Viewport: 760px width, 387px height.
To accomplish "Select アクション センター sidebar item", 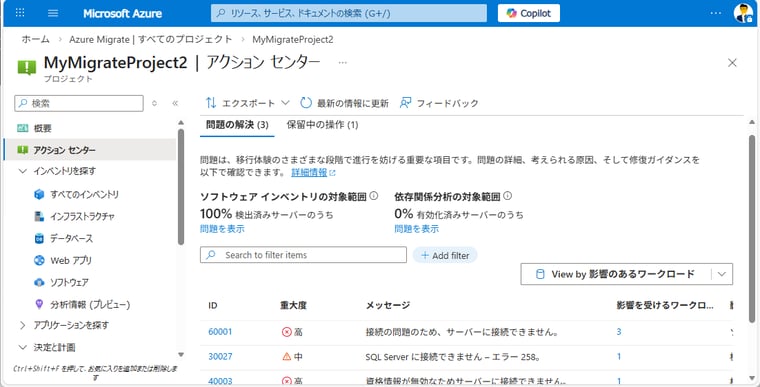I will [x=90, y=150].
